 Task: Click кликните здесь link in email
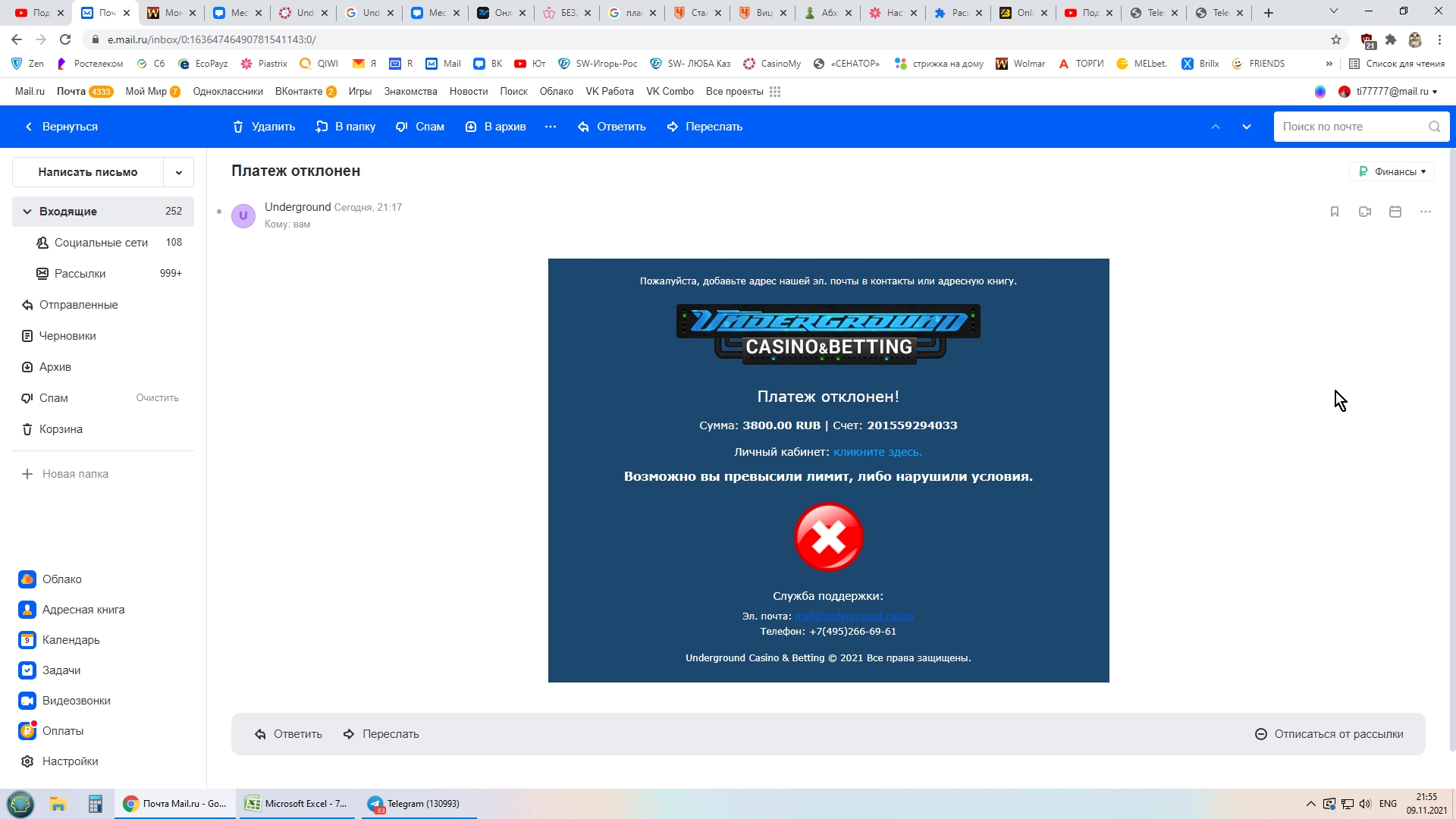coord(877,452)
